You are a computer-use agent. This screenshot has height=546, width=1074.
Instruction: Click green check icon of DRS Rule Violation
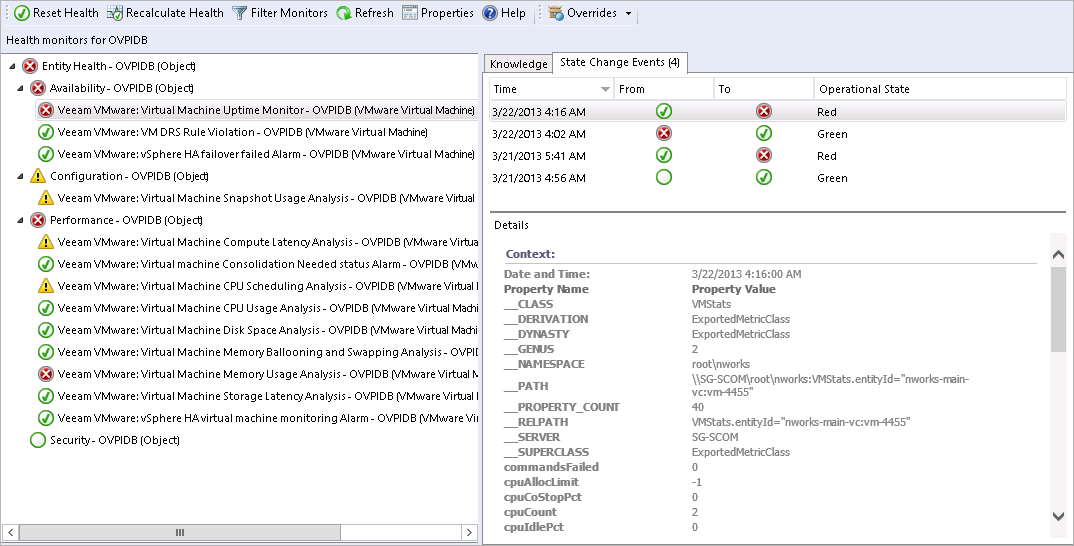(46, 132)
